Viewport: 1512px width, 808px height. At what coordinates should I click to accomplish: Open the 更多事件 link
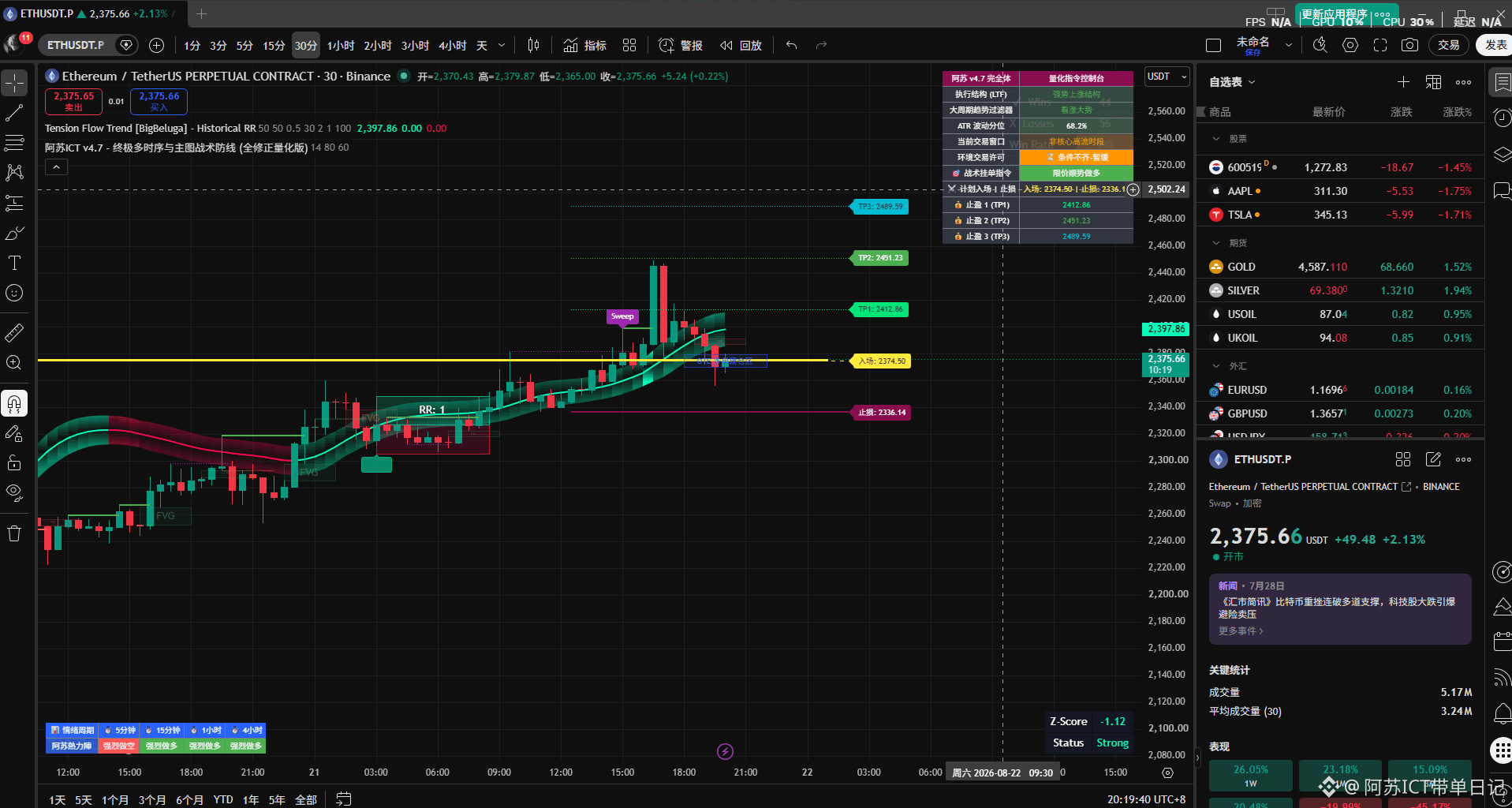[1241, 631]
